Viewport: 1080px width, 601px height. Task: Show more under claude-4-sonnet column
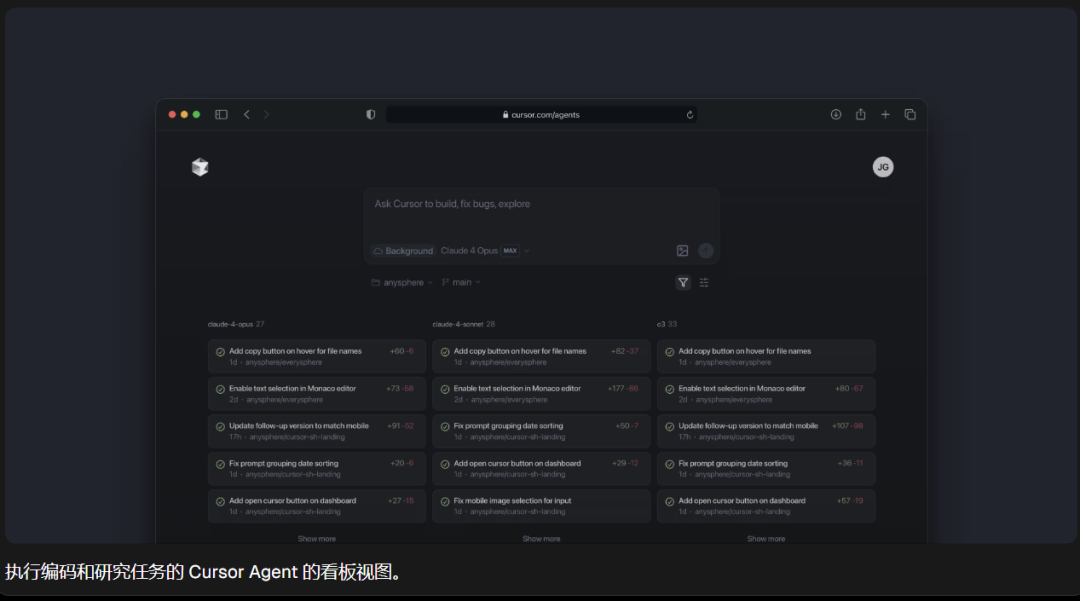[541, 539]
